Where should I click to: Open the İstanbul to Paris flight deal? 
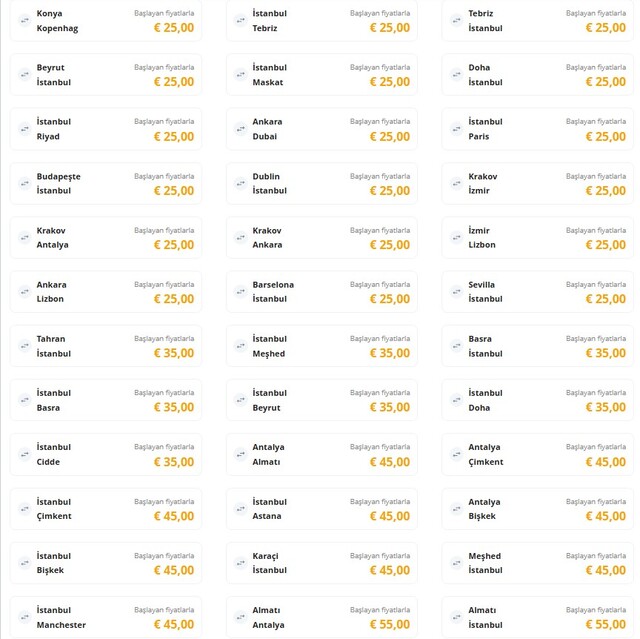point(537,129)
